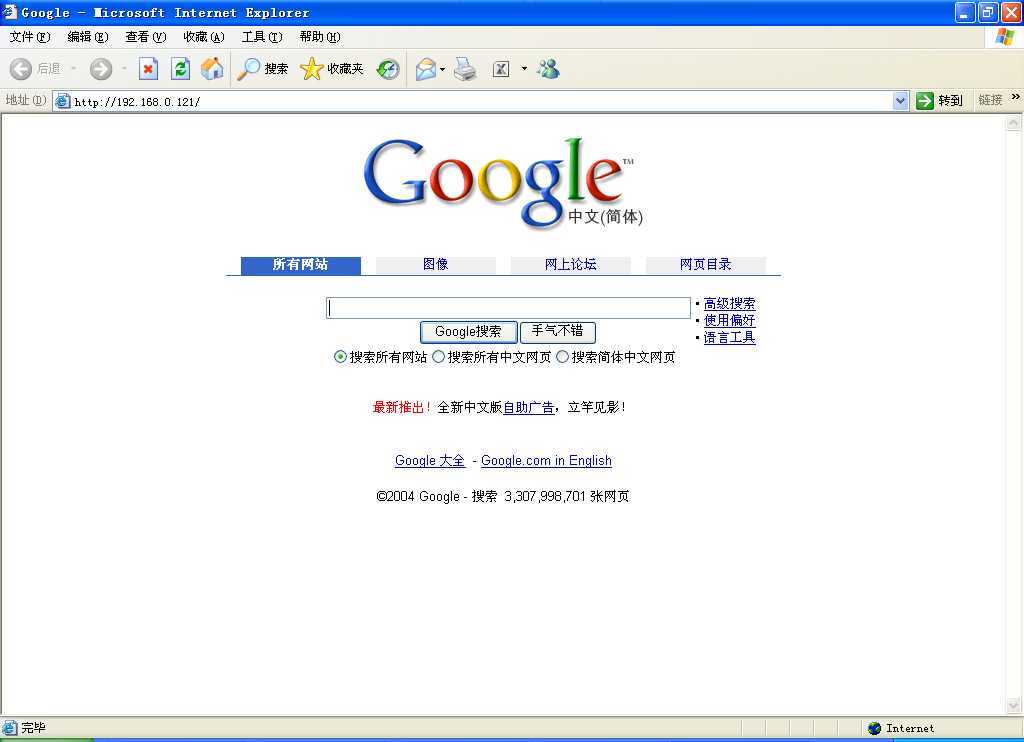Click the 手气不错 button

pyautogui.click(x=558, y=332)
